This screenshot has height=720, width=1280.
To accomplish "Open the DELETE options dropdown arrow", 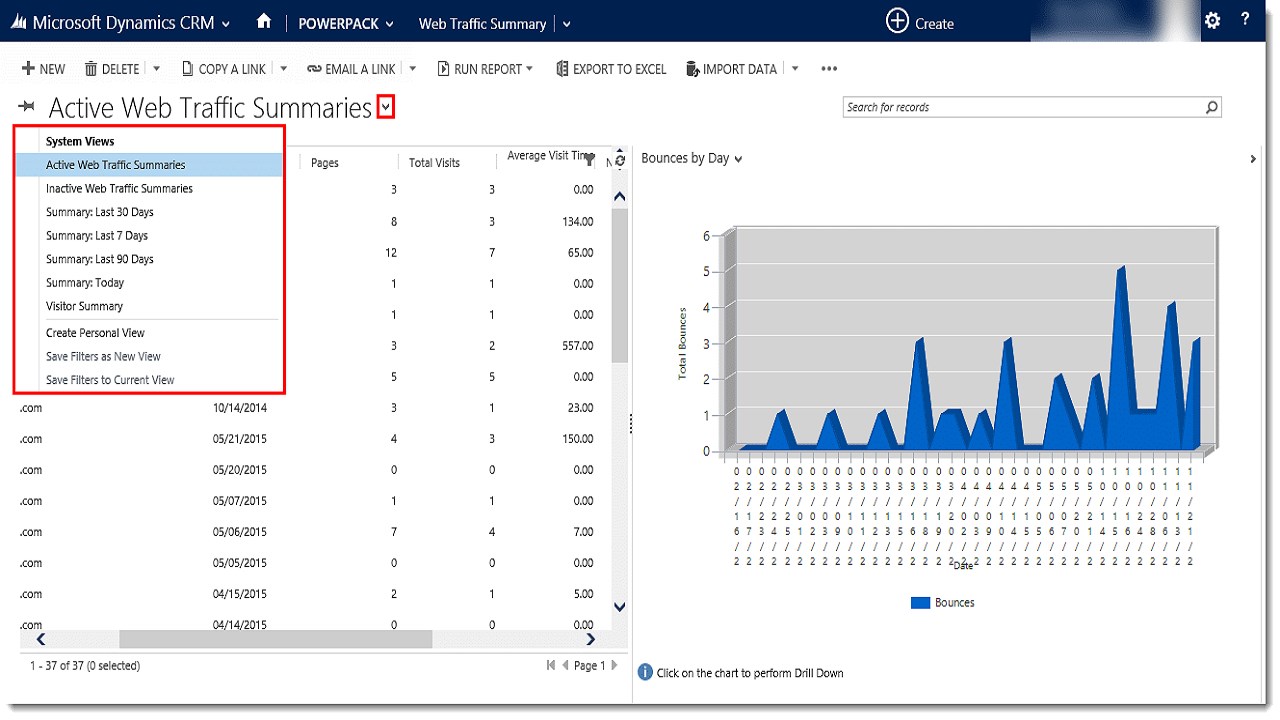I will (157, 69).
